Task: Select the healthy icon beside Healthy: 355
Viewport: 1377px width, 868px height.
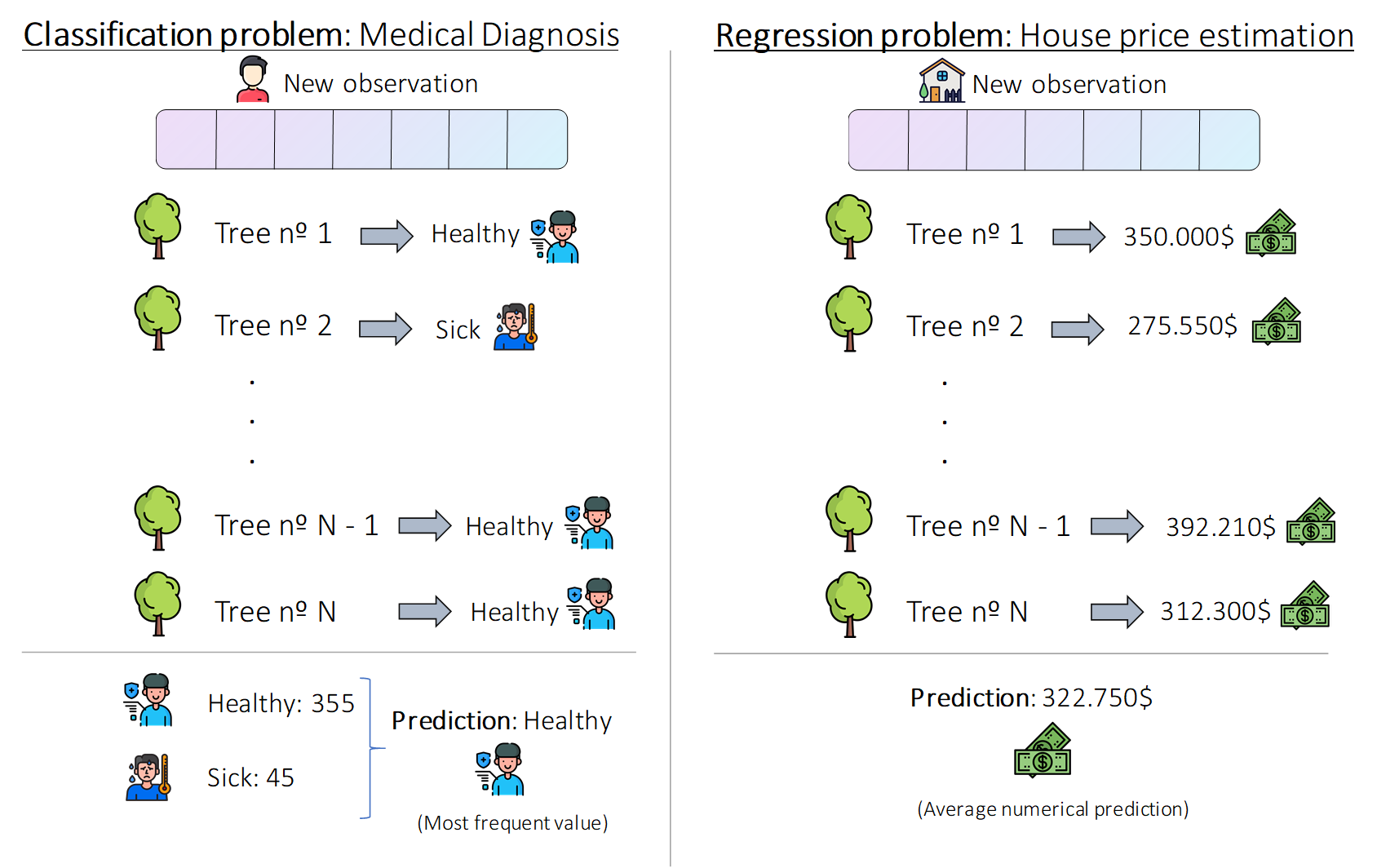Action: point(148,700)
